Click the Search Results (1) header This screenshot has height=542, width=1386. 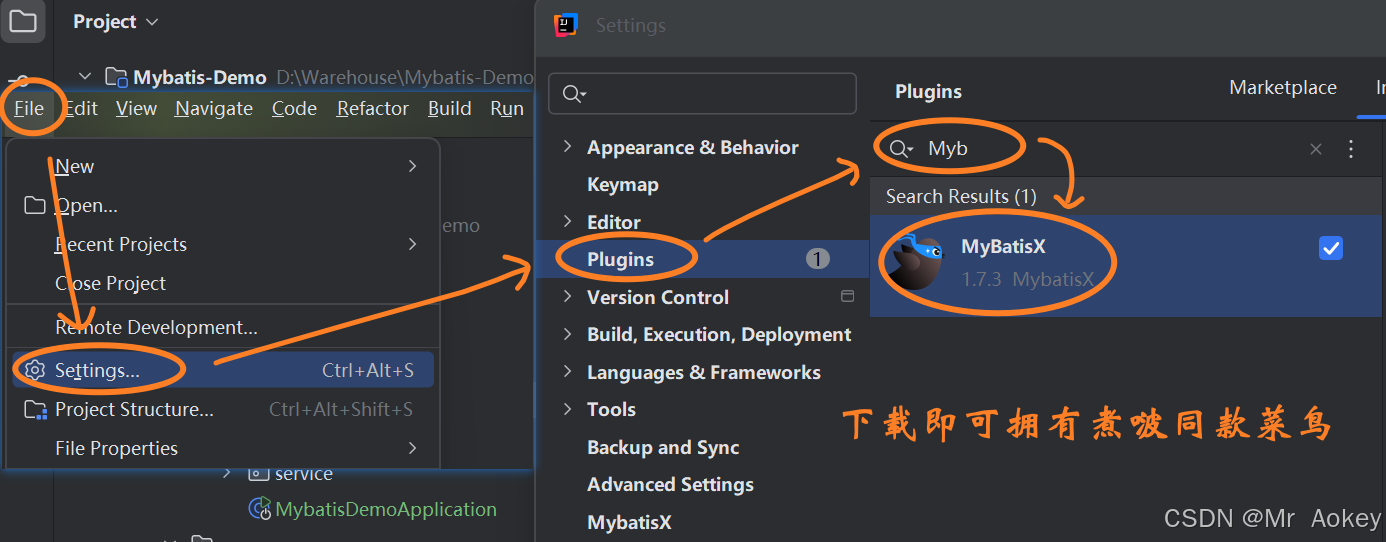pos(961,196)
